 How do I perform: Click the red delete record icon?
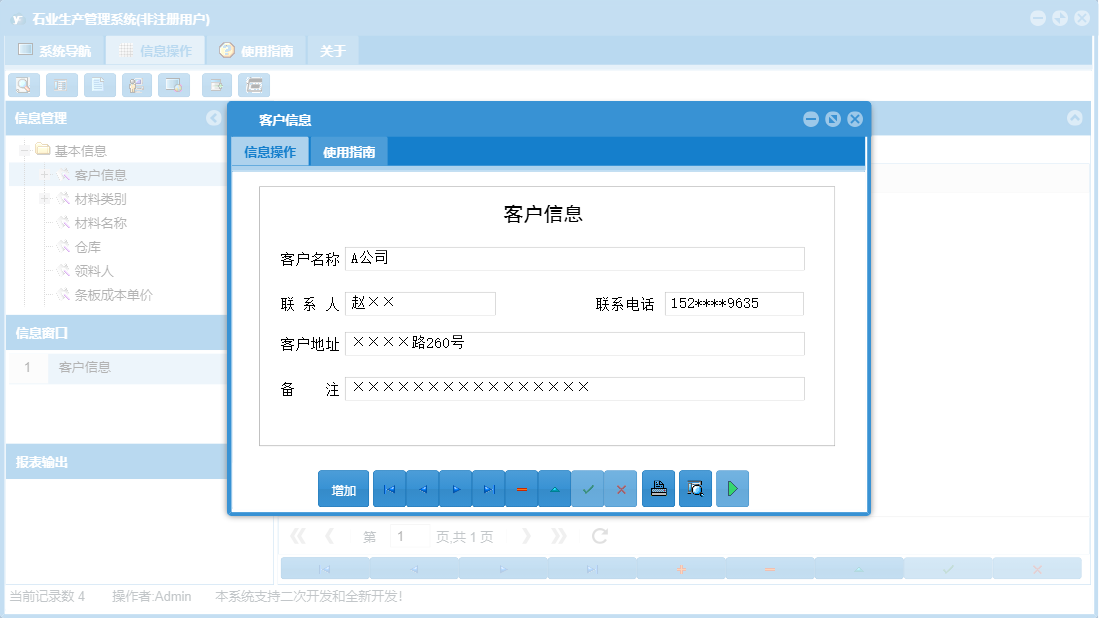[521, 488]
